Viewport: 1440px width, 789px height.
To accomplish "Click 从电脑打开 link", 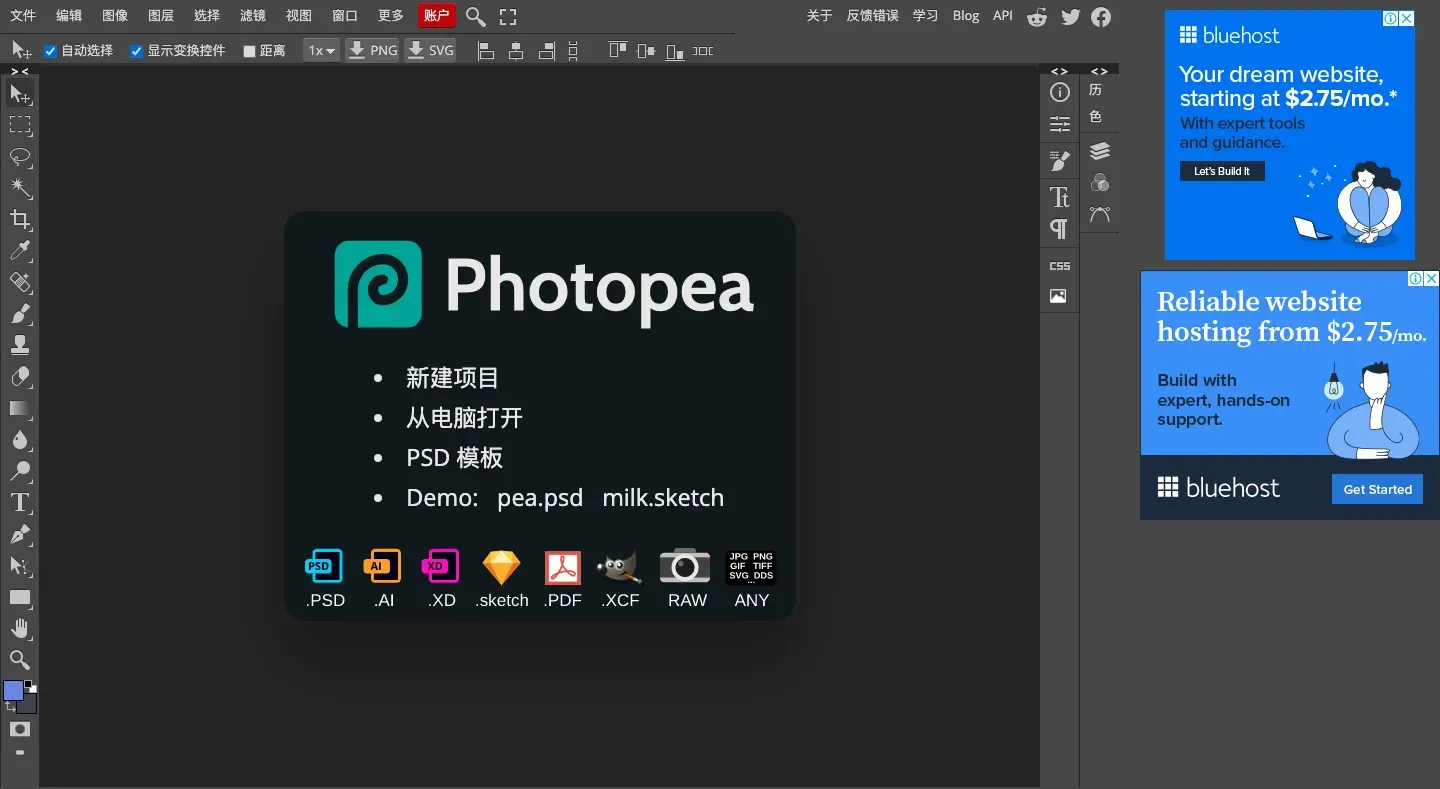I will coord(464,418).
